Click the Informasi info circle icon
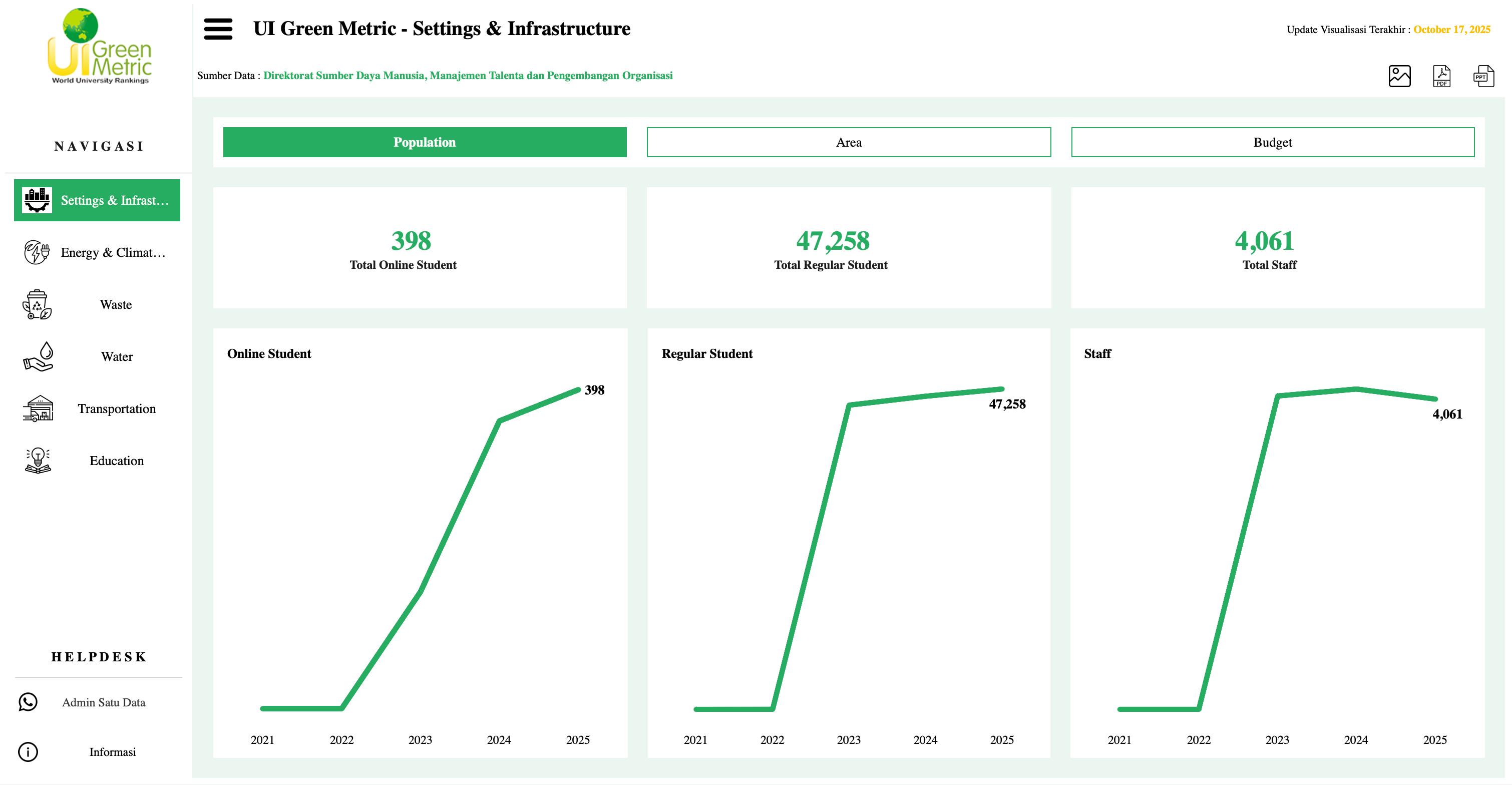The height and width of the screenshot is (786, 1512). pos(28,752)
